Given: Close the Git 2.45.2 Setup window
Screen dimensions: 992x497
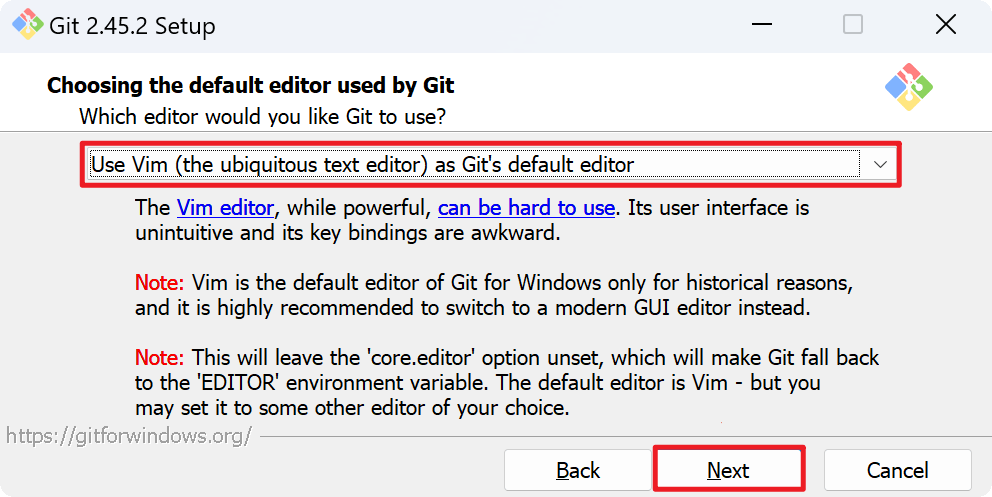Looking at the screenshot, I should pyautogui.click(x=945, y=25).
